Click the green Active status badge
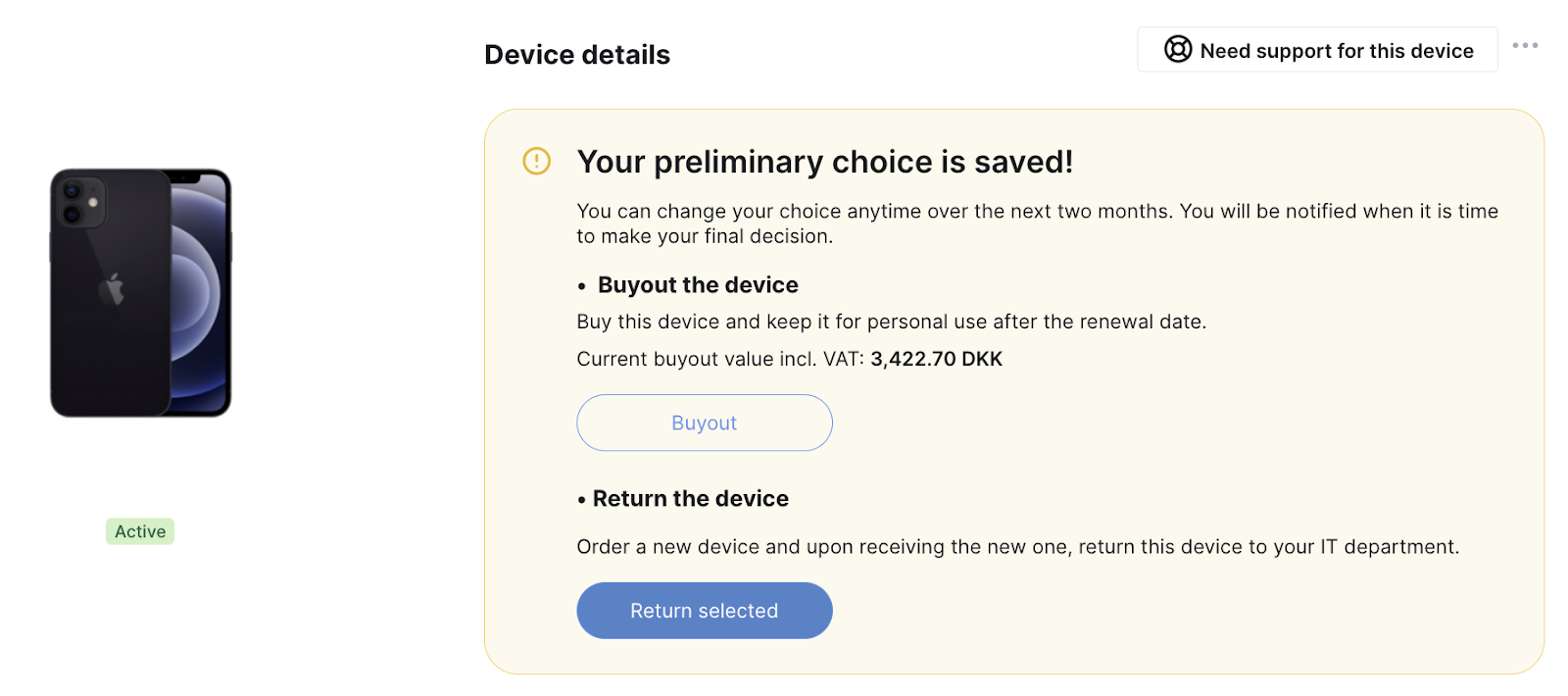The height and width of the screenshot is (696, 1568). pyautogui.click(x=140, y=531)
